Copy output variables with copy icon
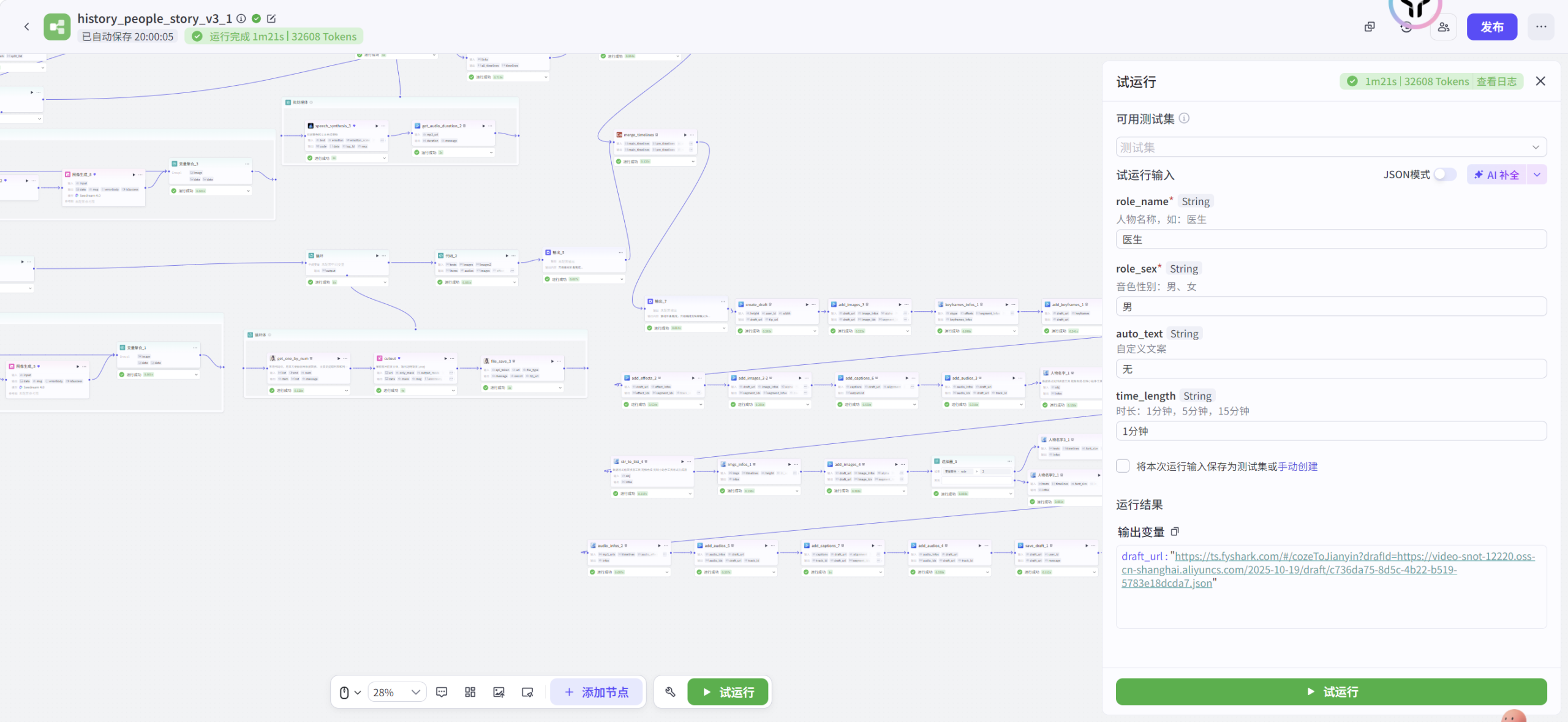 [1175, 532]
